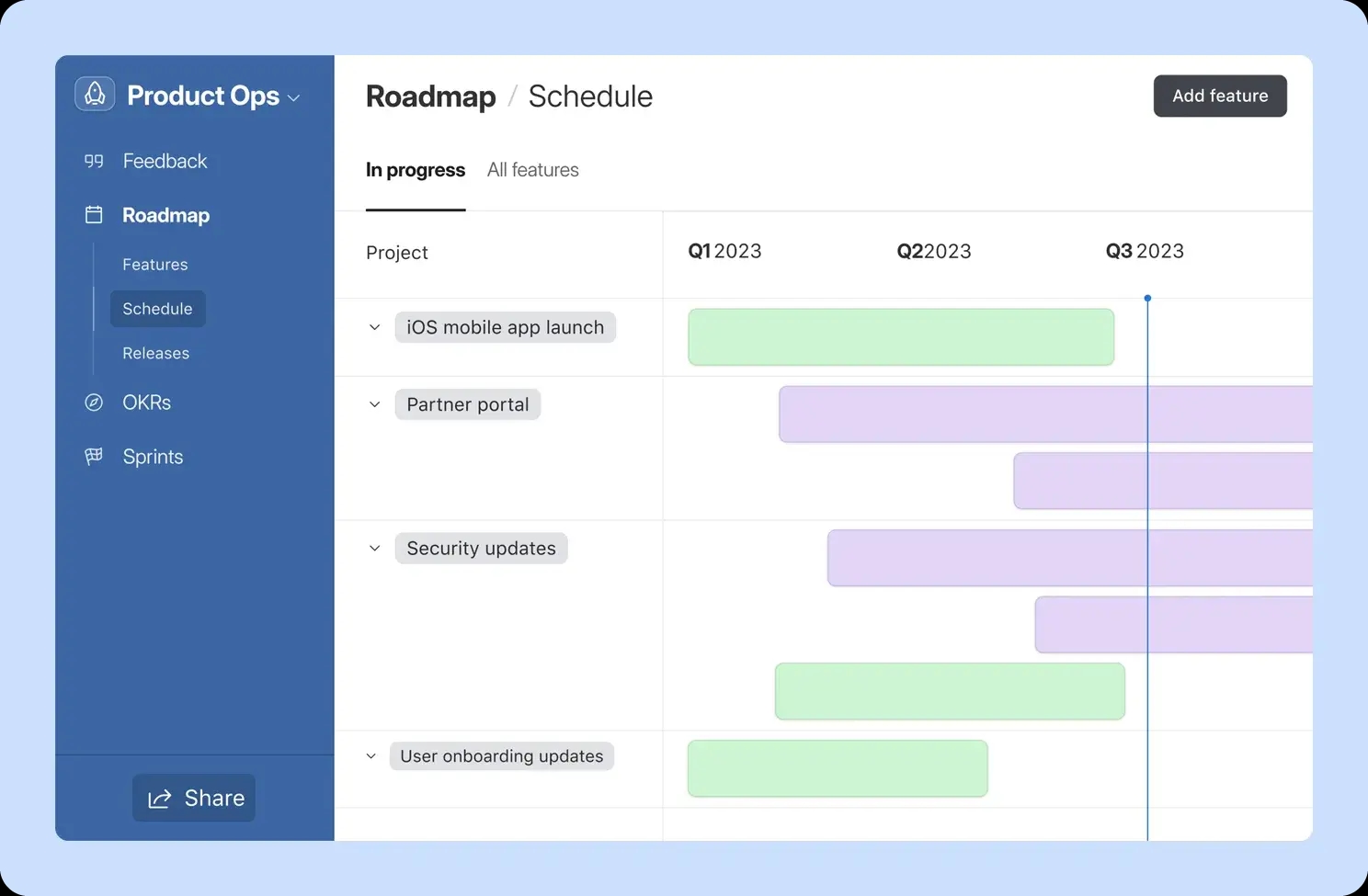Select the green Security updates bar
Viewport: 1368px width, 896px height.
click(x=950, y=691)
